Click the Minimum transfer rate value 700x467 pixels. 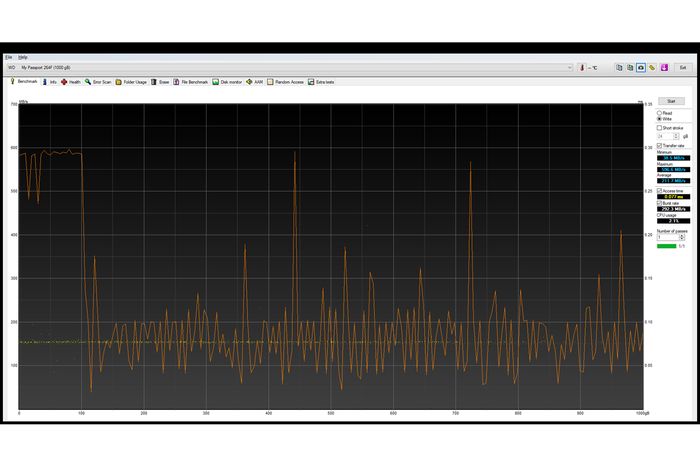click(673, 158)
